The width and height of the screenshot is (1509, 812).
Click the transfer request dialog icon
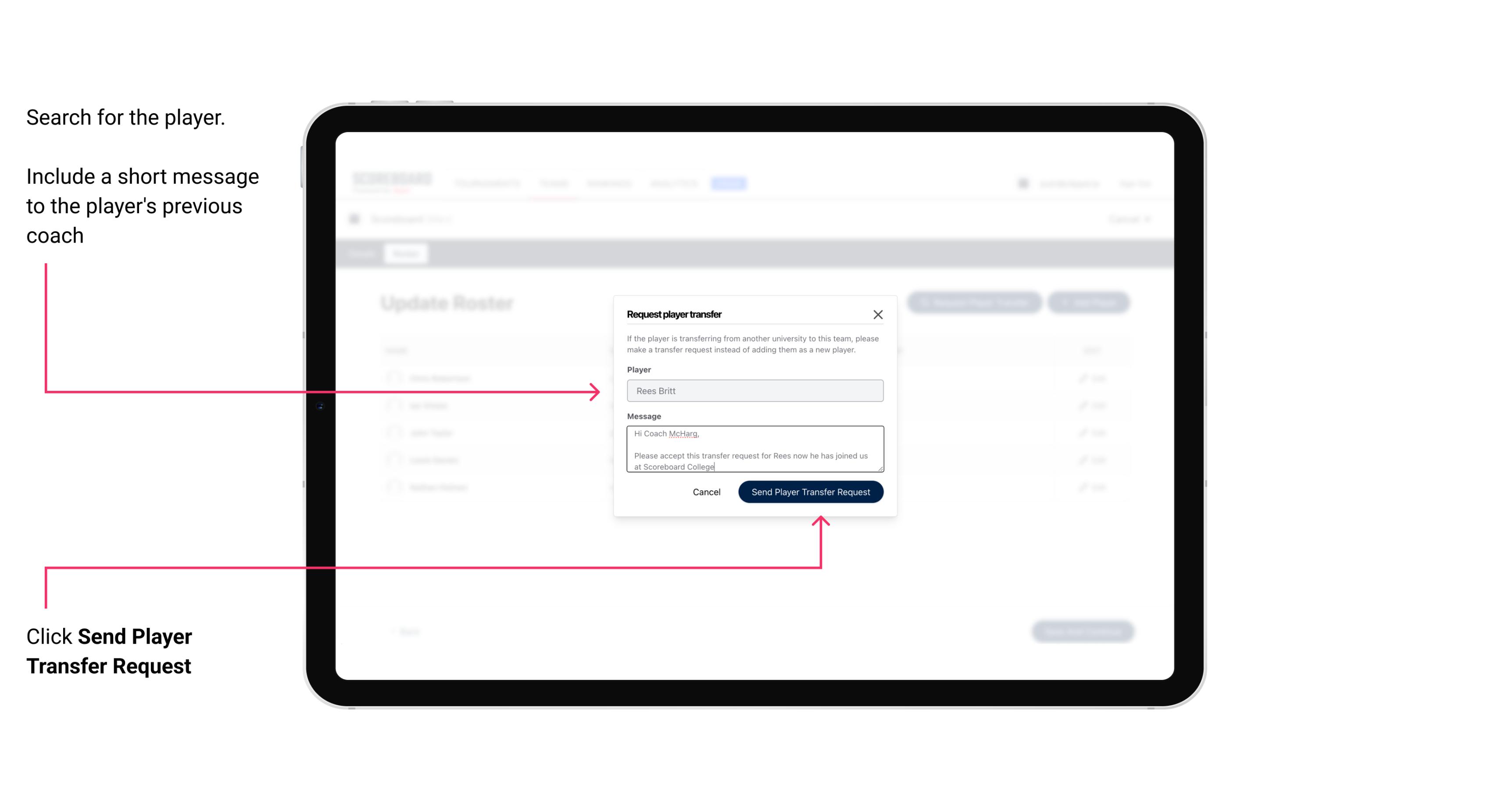click(x=878, y=314)
